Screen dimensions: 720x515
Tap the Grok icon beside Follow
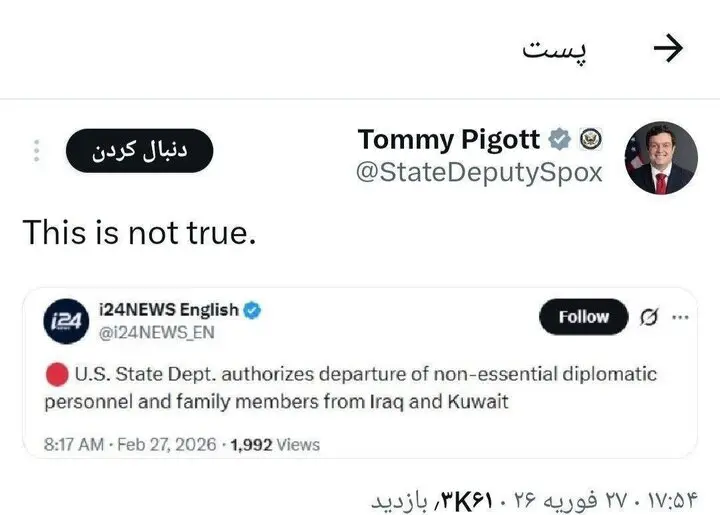pyautogui.click(x=648, y=318)
